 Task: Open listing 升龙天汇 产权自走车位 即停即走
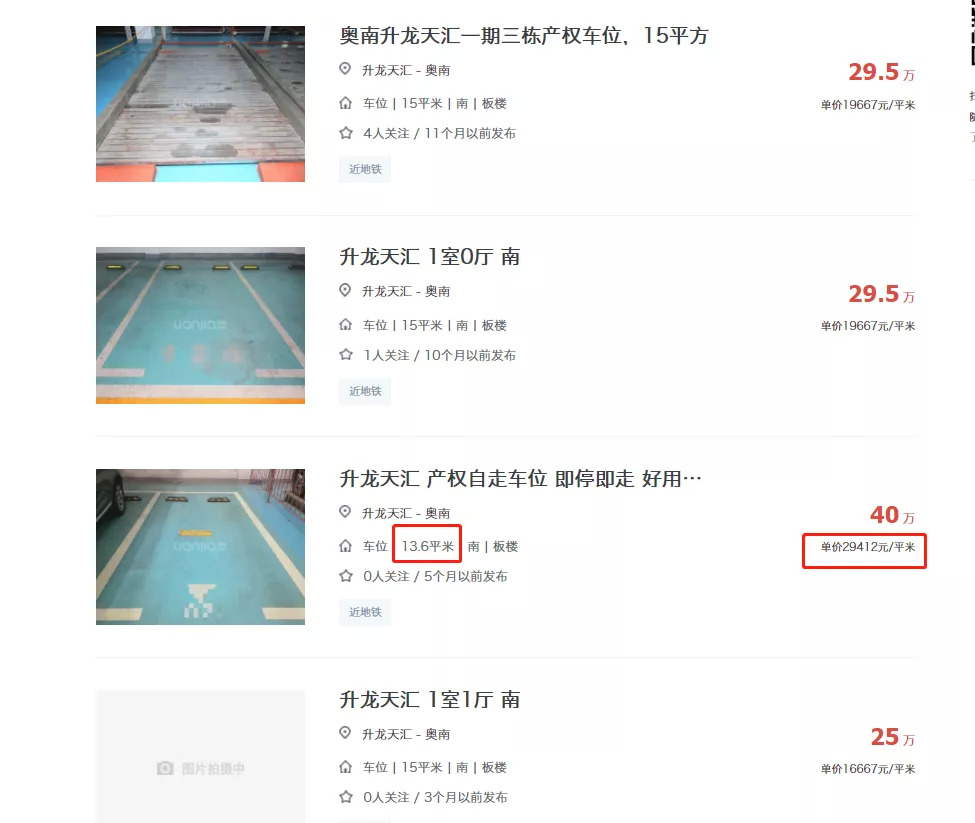520,479
